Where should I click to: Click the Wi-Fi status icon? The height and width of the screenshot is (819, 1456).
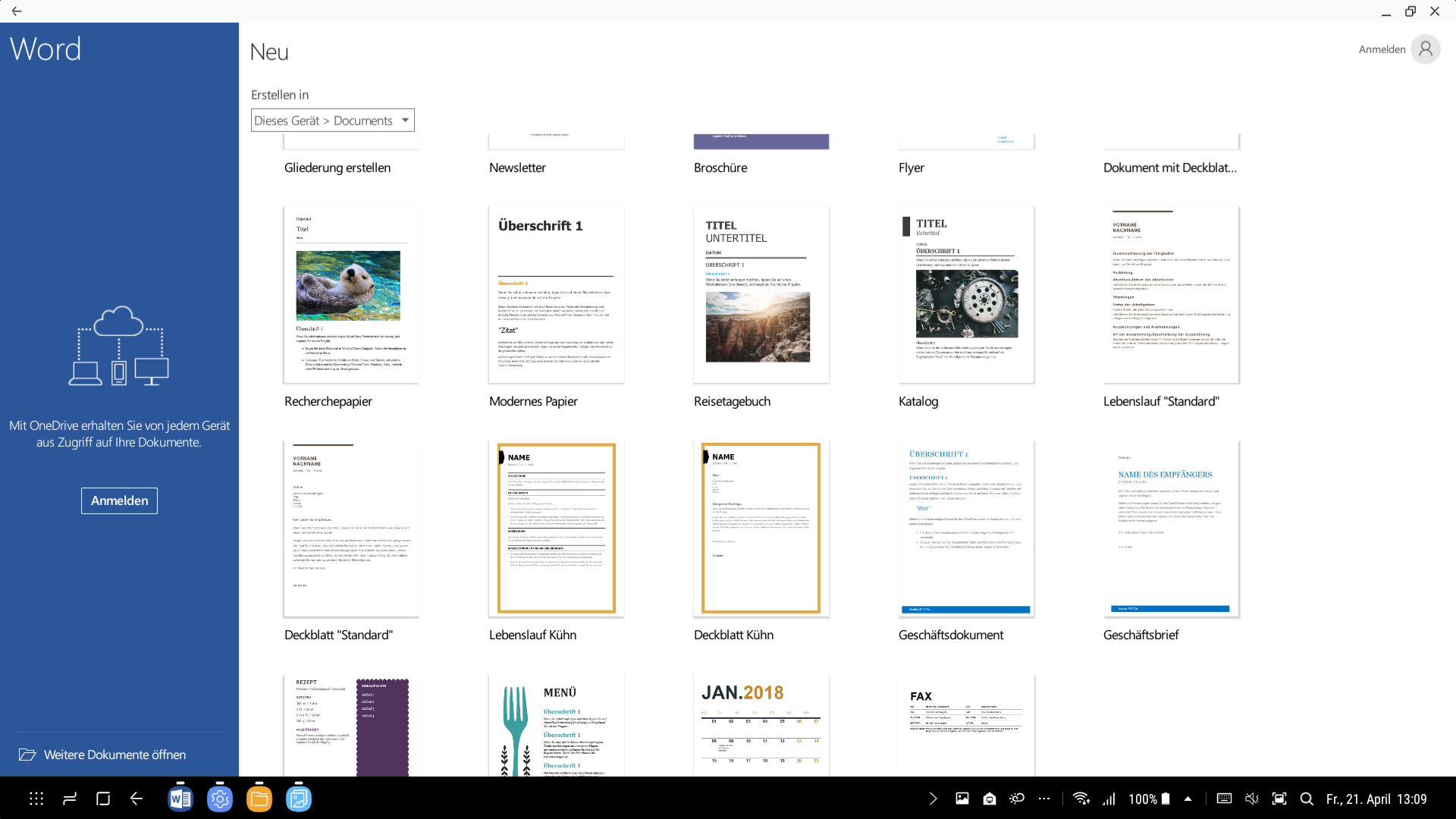coord(1081,799)
